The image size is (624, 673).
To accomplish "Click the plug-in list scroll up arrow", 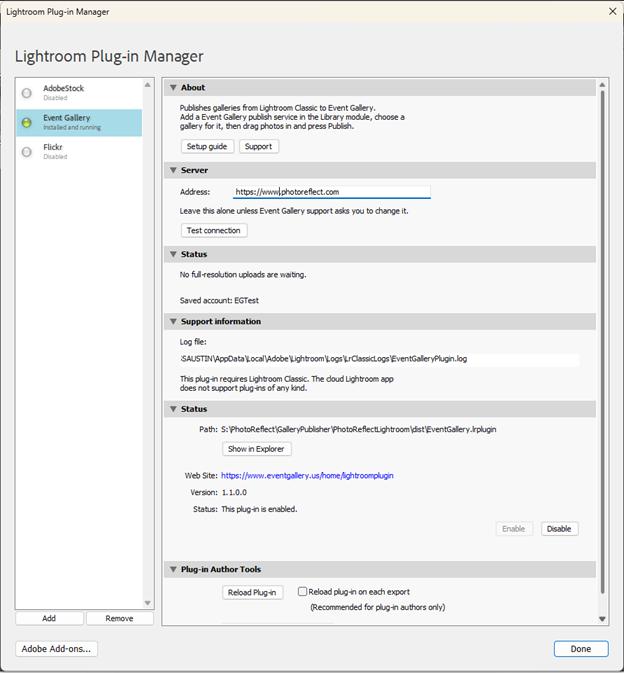I will point(148,85).
